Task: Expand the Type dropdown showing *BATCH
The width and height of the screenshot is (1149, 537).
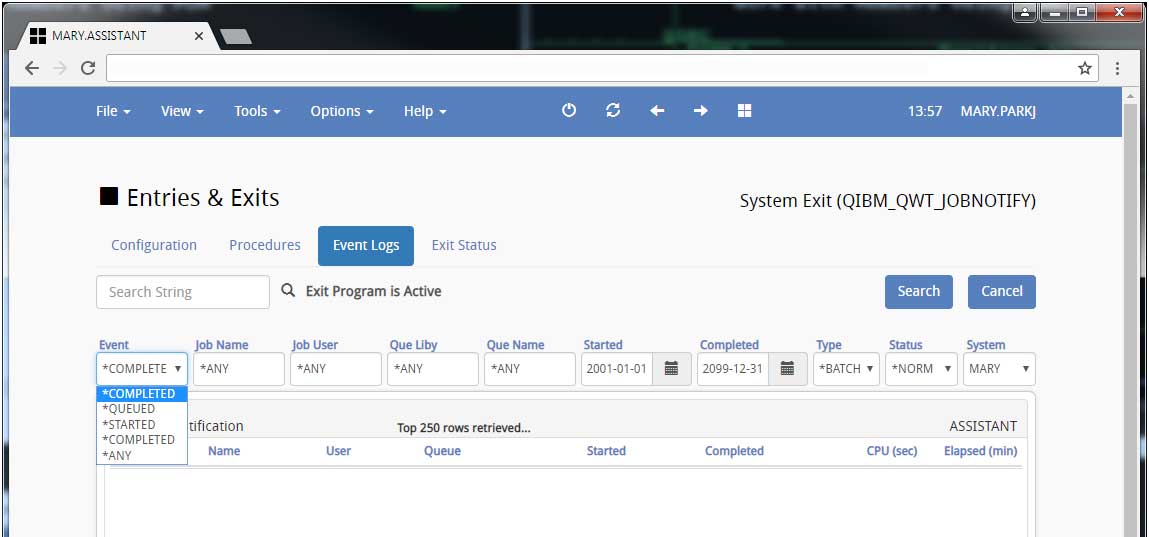Action: click(x=846, y=369)
